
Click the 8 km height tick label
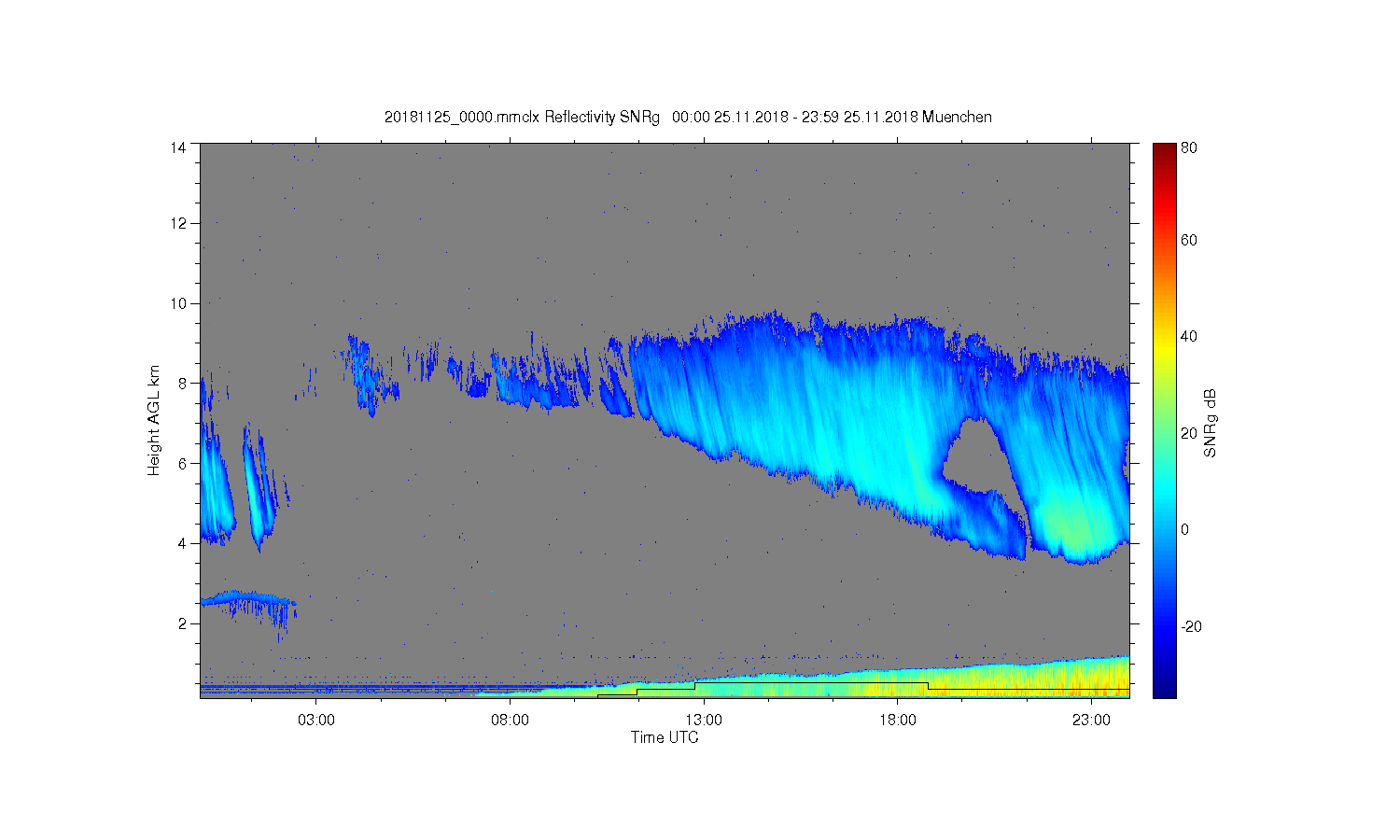pos(182,383)
